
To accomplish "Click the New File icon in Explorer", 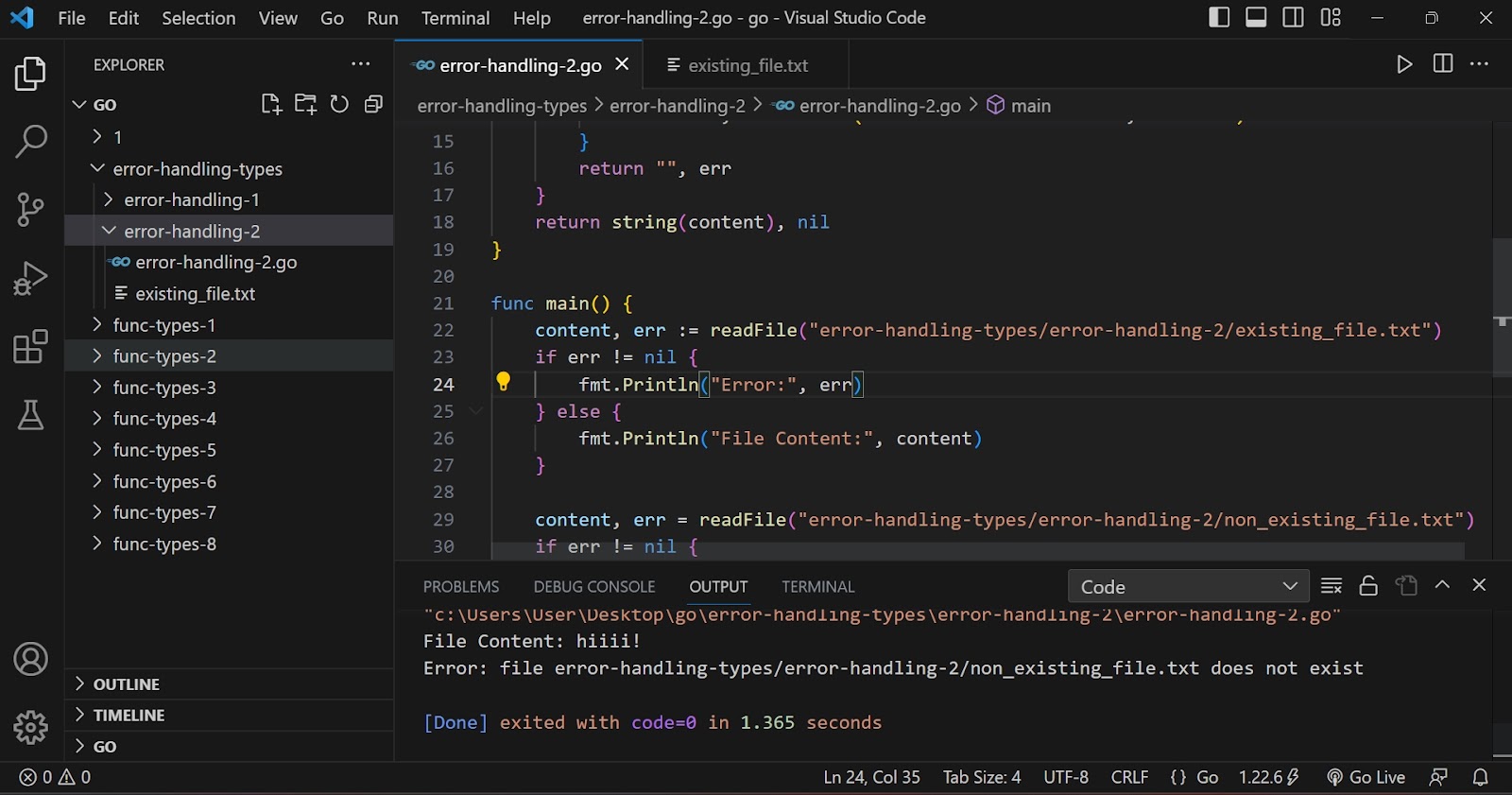I will (x=271, y=104).
